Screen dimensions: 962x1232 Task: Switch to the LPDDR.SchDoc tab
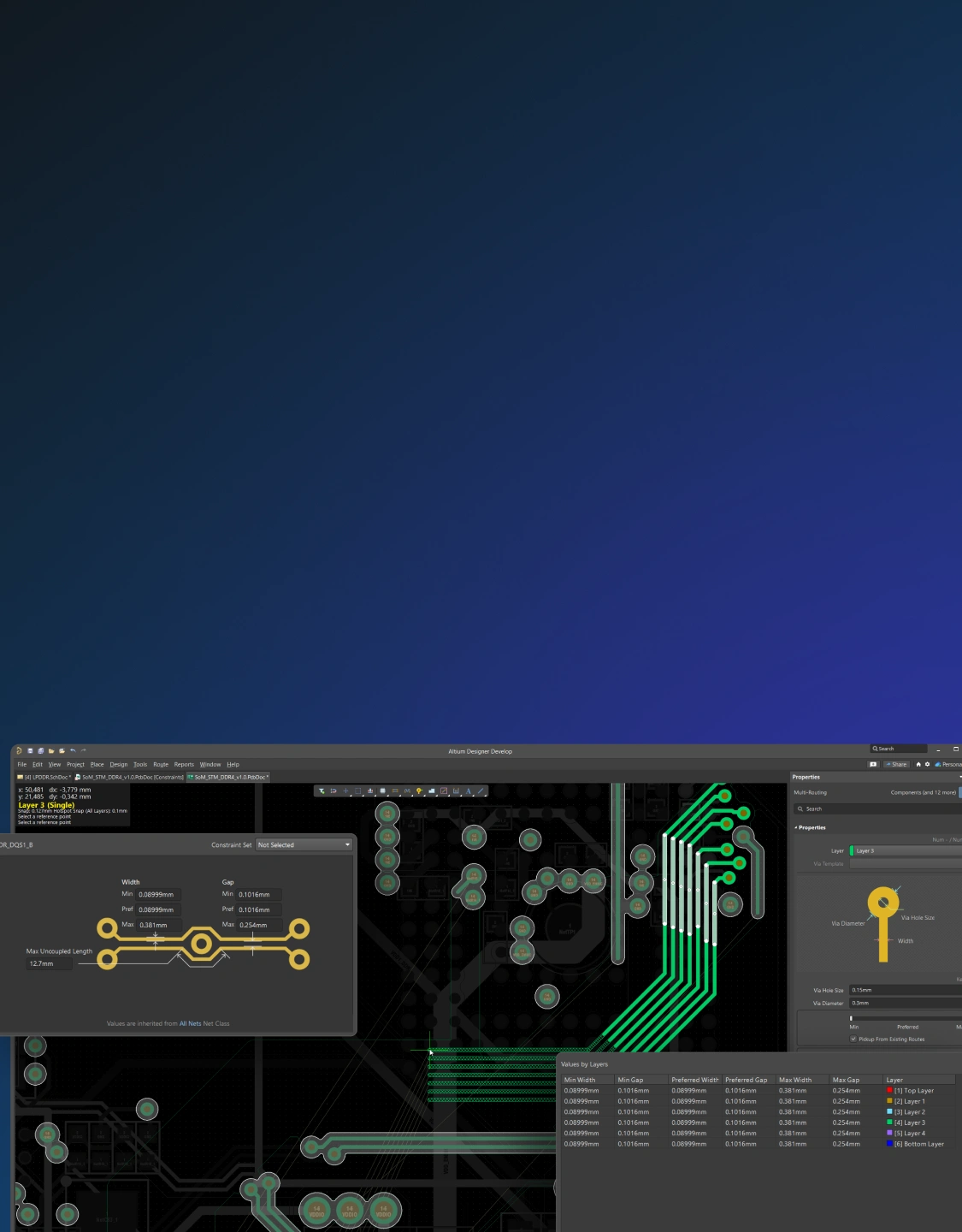coord(44,778)
